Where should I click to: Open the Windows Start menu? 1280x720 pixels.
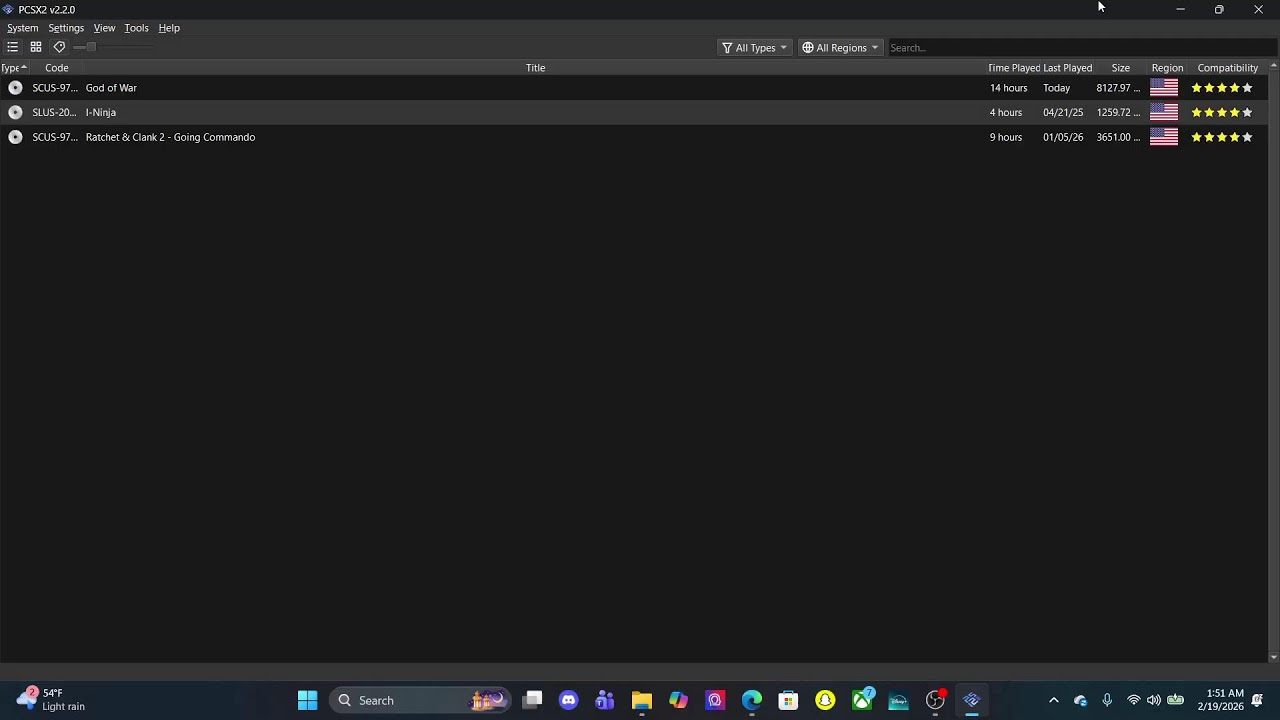pos(307,700)
